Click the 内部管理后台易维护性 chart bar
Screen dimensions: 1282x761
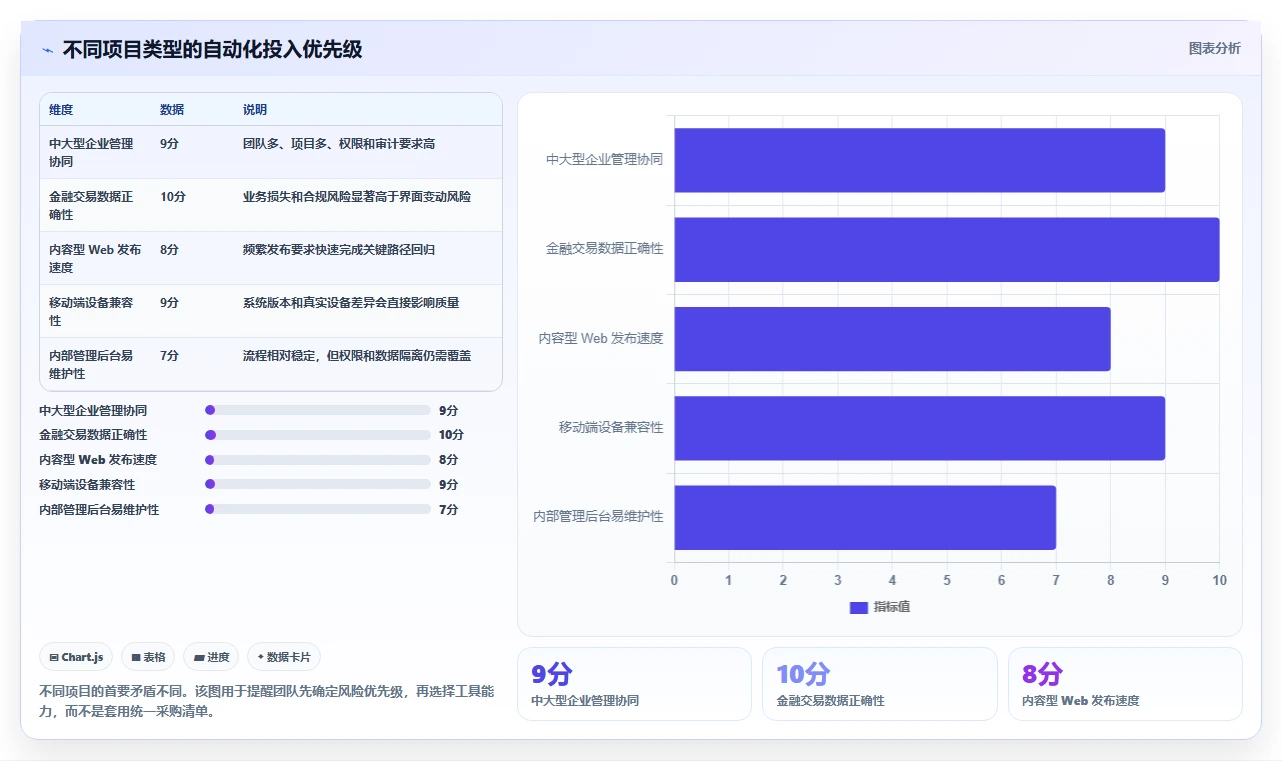865,518
